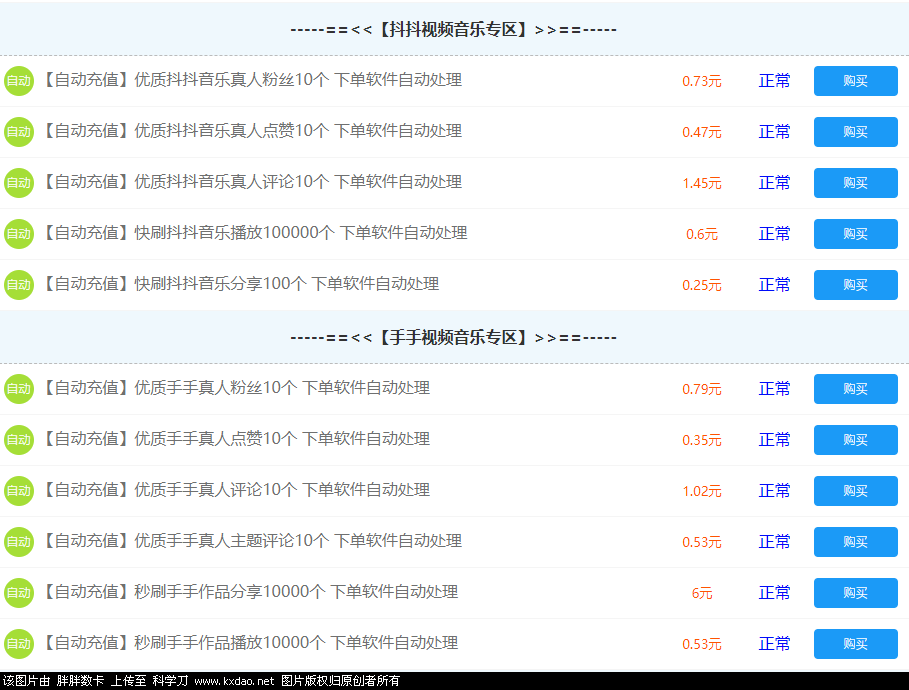This screenshot has width=909, height=690.
Task: Open item 优质手手真人评论10个 下单软件自动处理
Action: tap(236, 490)
